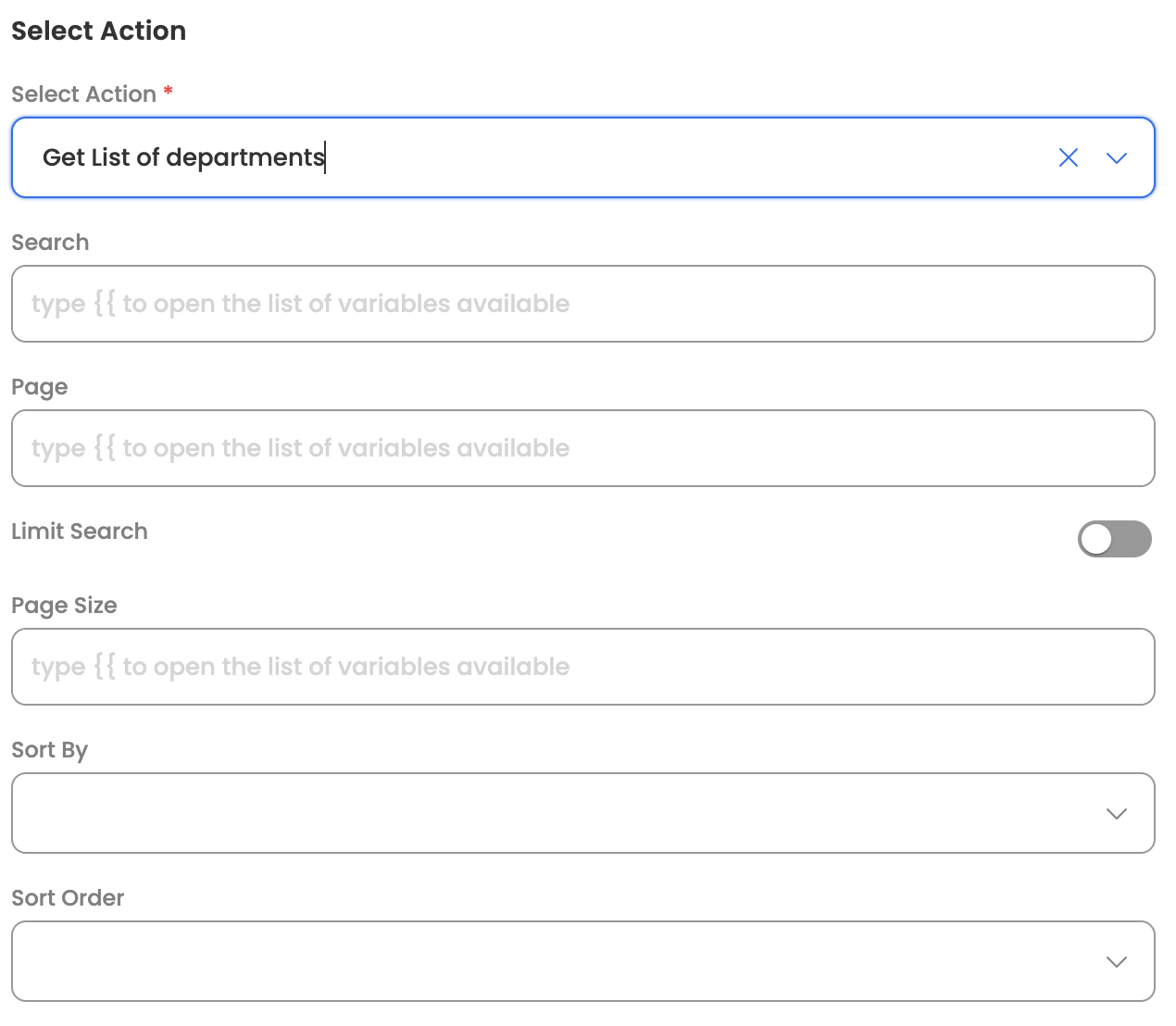Focus the Search input field
This screenshot has height=1026, width=1176.
pyautogui.click(x=582, y=304)
